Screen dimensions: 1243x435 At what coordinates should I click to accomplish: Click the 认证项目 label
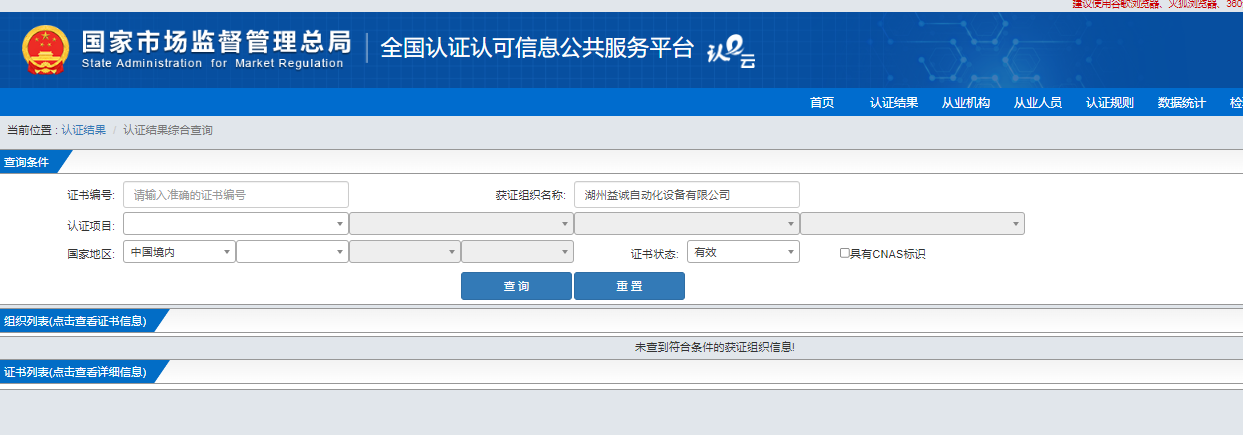coord(91,225)
